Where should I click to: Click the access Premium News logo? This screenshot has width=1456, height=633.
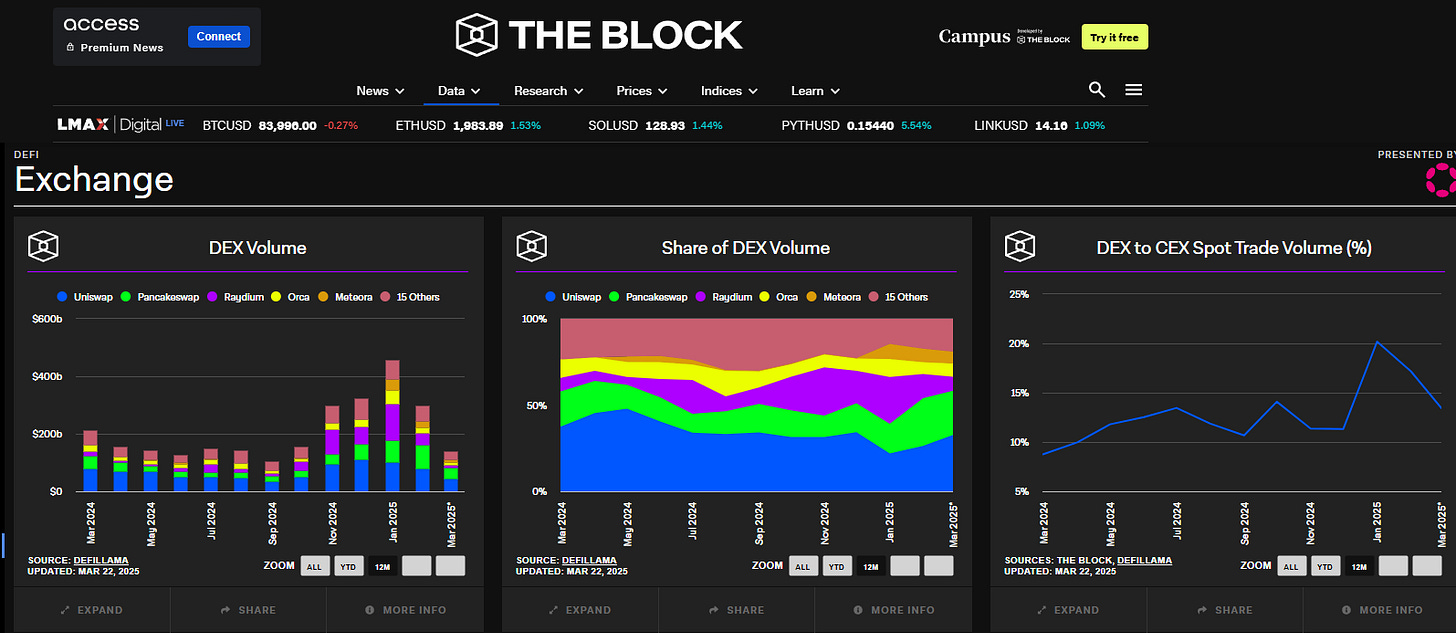113,35
